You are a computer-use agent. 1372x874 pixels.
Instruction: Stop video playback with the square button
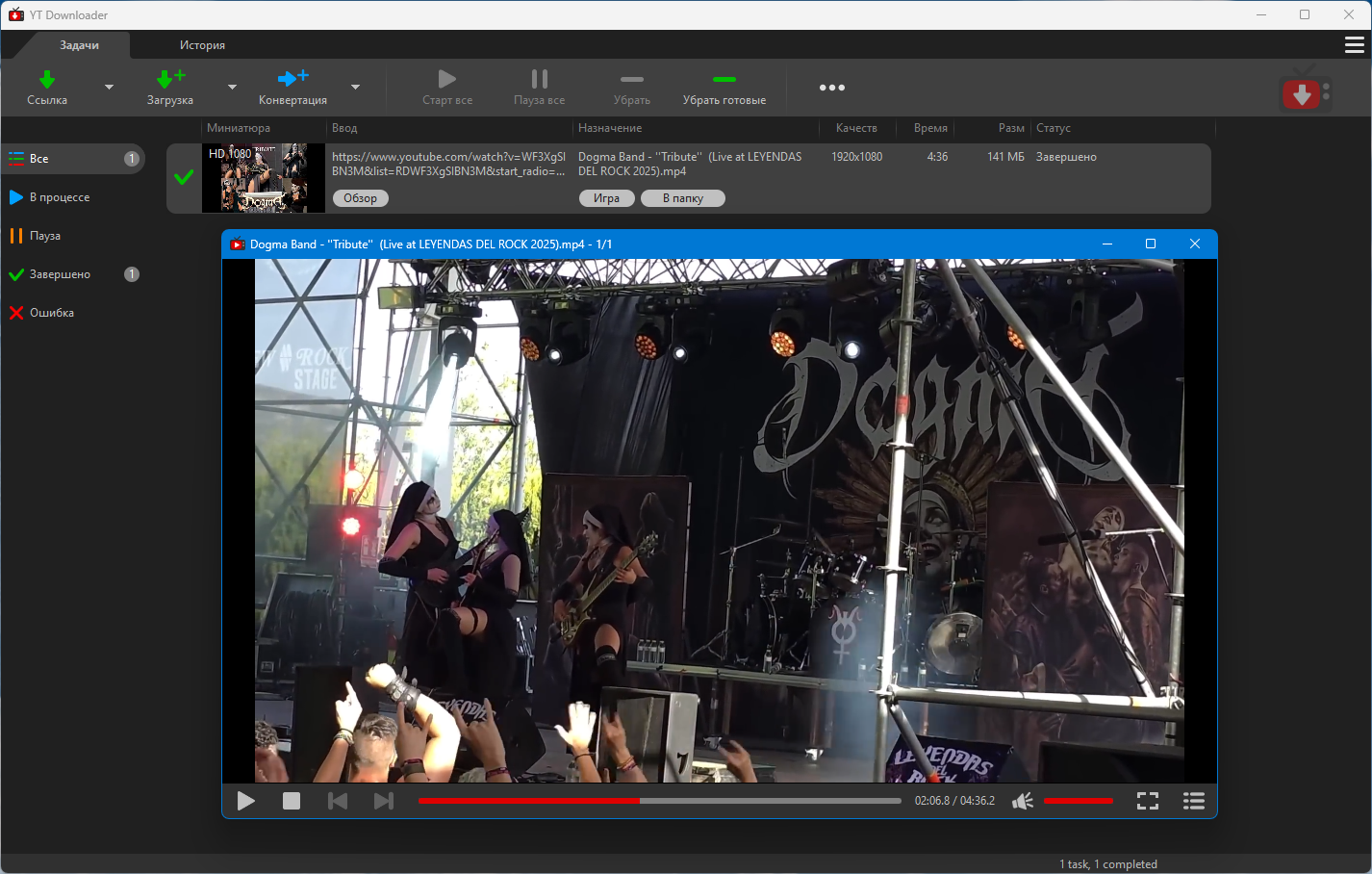(x=292, y=801)
